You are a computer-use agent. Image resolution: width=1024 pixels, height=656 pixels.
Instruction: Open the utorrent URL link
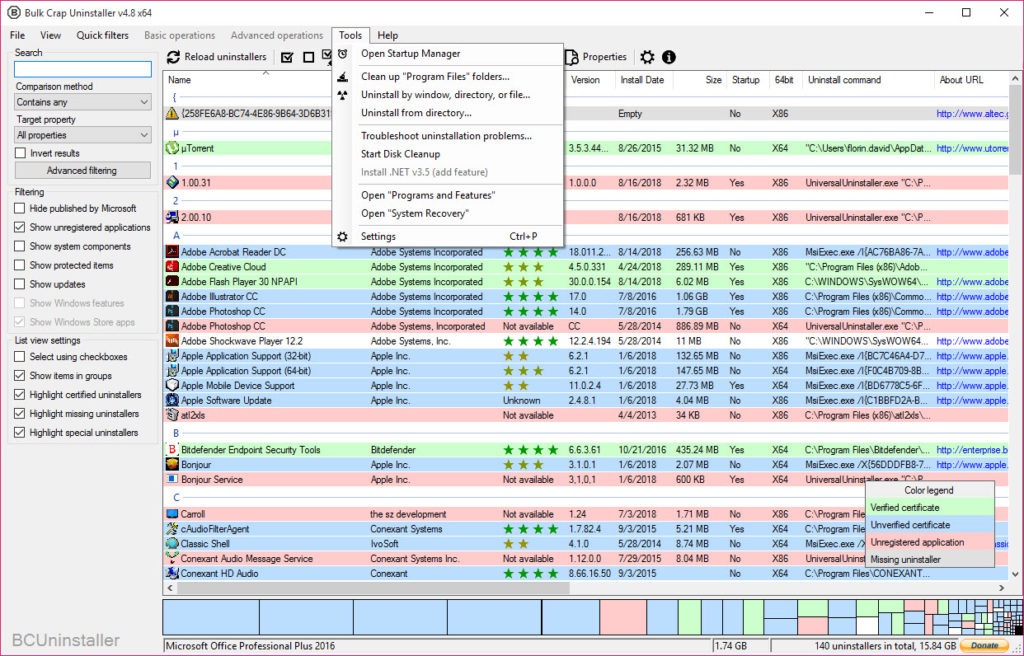click(x=972, y=148)
